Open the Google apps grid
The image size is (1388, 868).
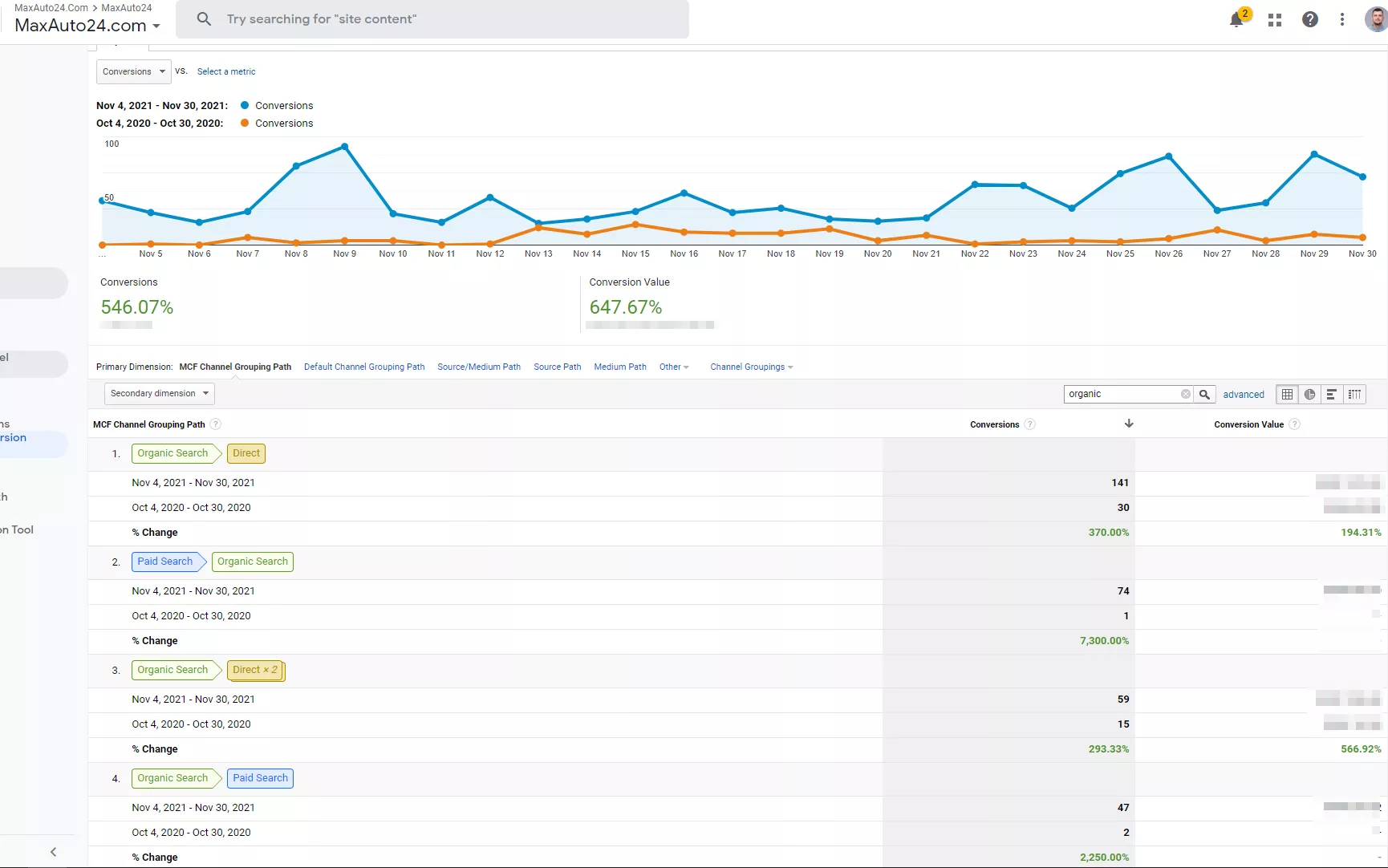(x=1275, y=20)
